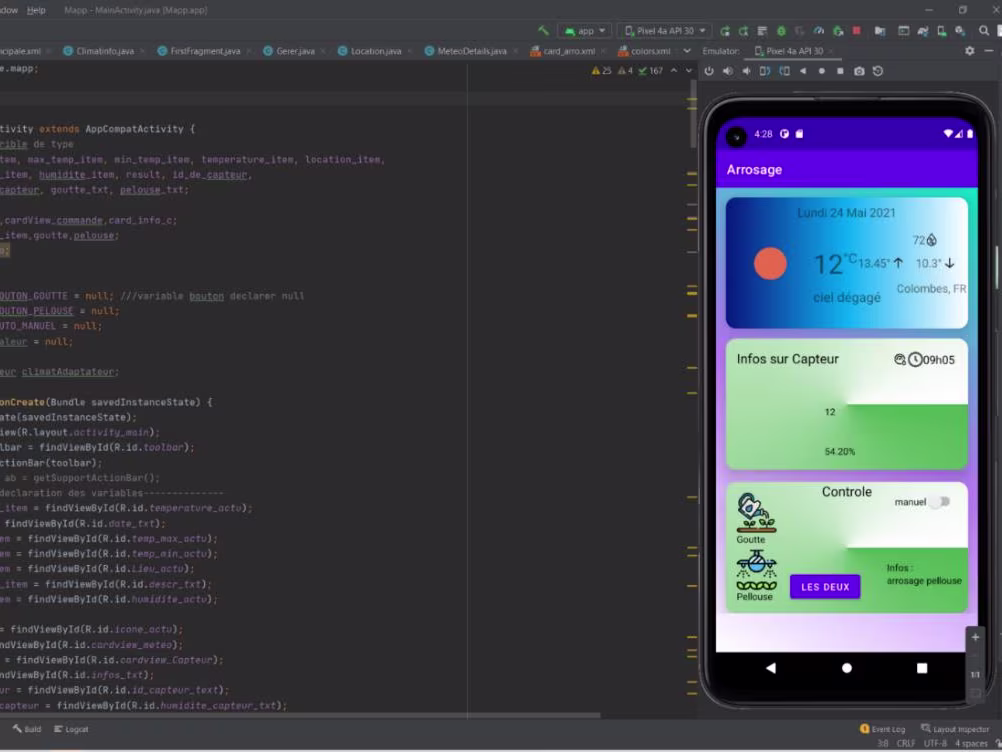Click the emulator volume up icon
Screen dimensions: 1002x752
[728, 71]
